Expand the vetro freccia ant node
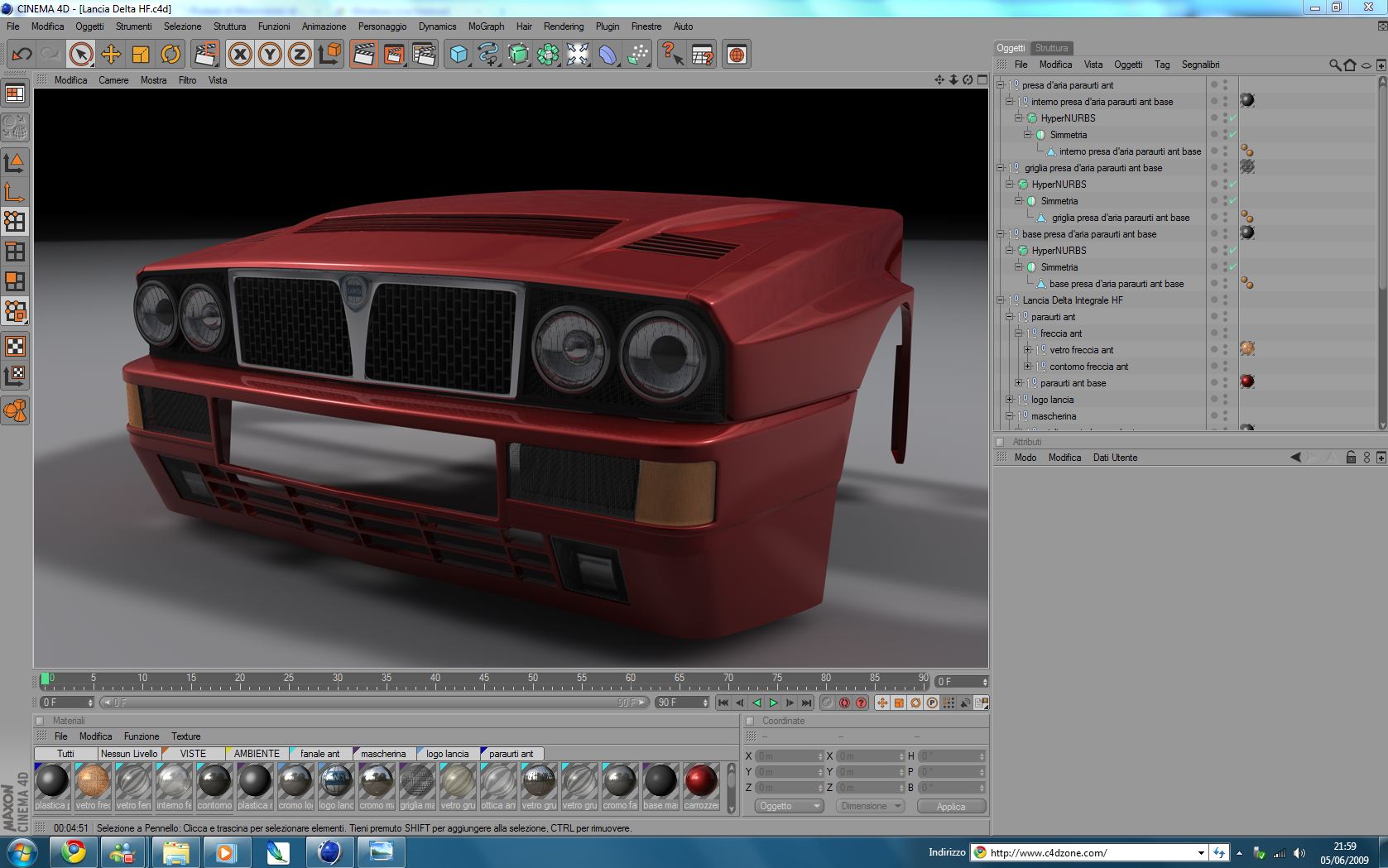Screen dimensions: 1388x868 point(1028,350)
